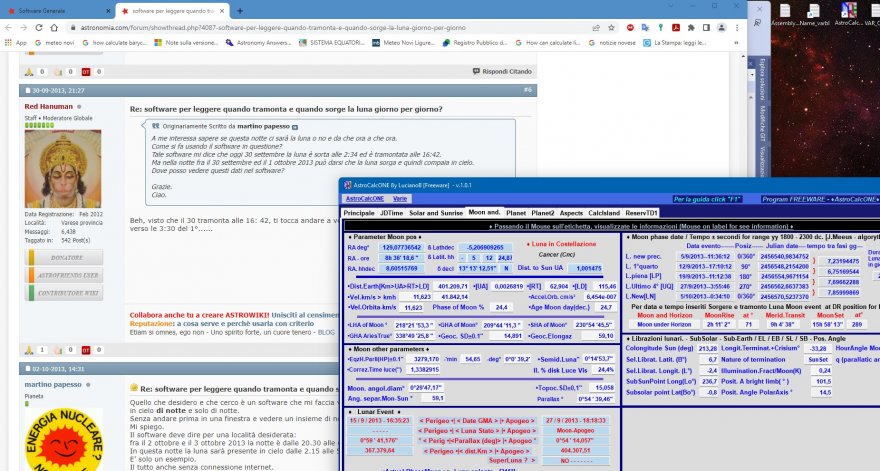This screenshot has width=880, height=471.
Task: Select the Planet tab
Action: coord(516,213)
